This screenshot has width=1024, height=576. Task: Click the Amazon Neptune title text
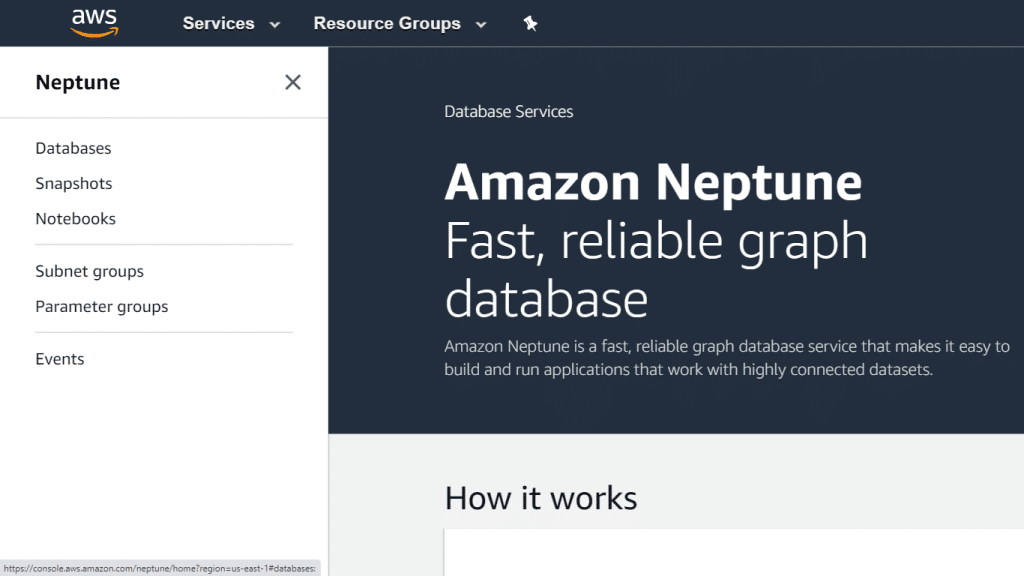pos(653,183)
